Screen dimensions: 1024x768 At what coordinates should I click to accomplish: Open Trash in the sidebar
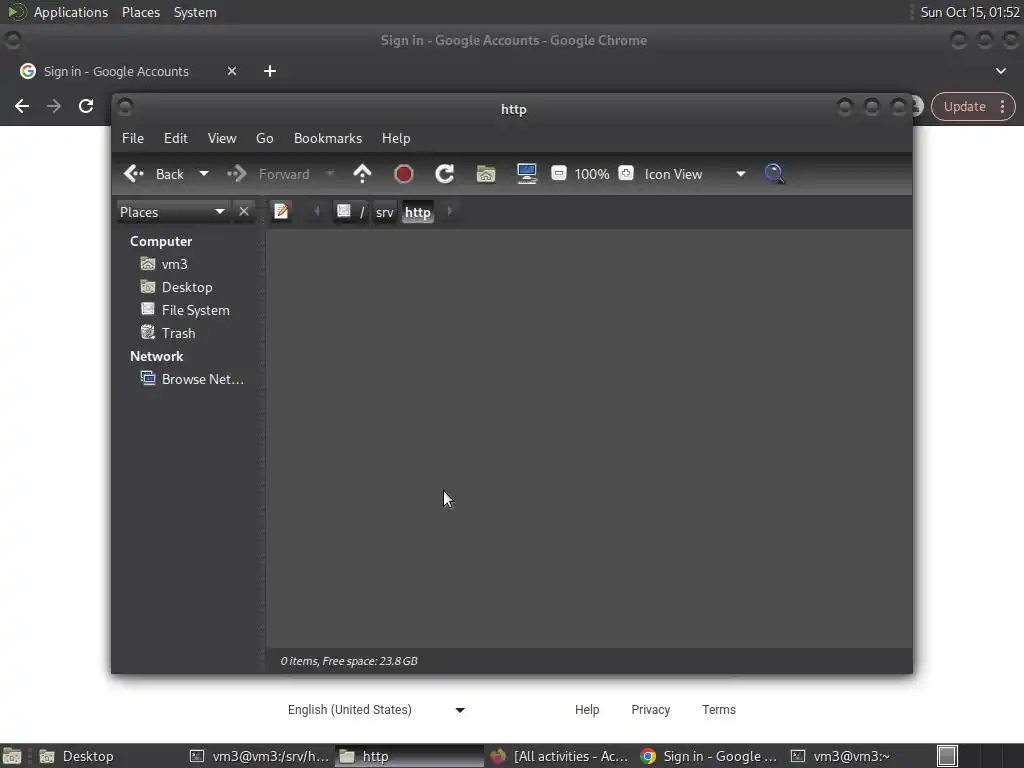tap(168, 333)
